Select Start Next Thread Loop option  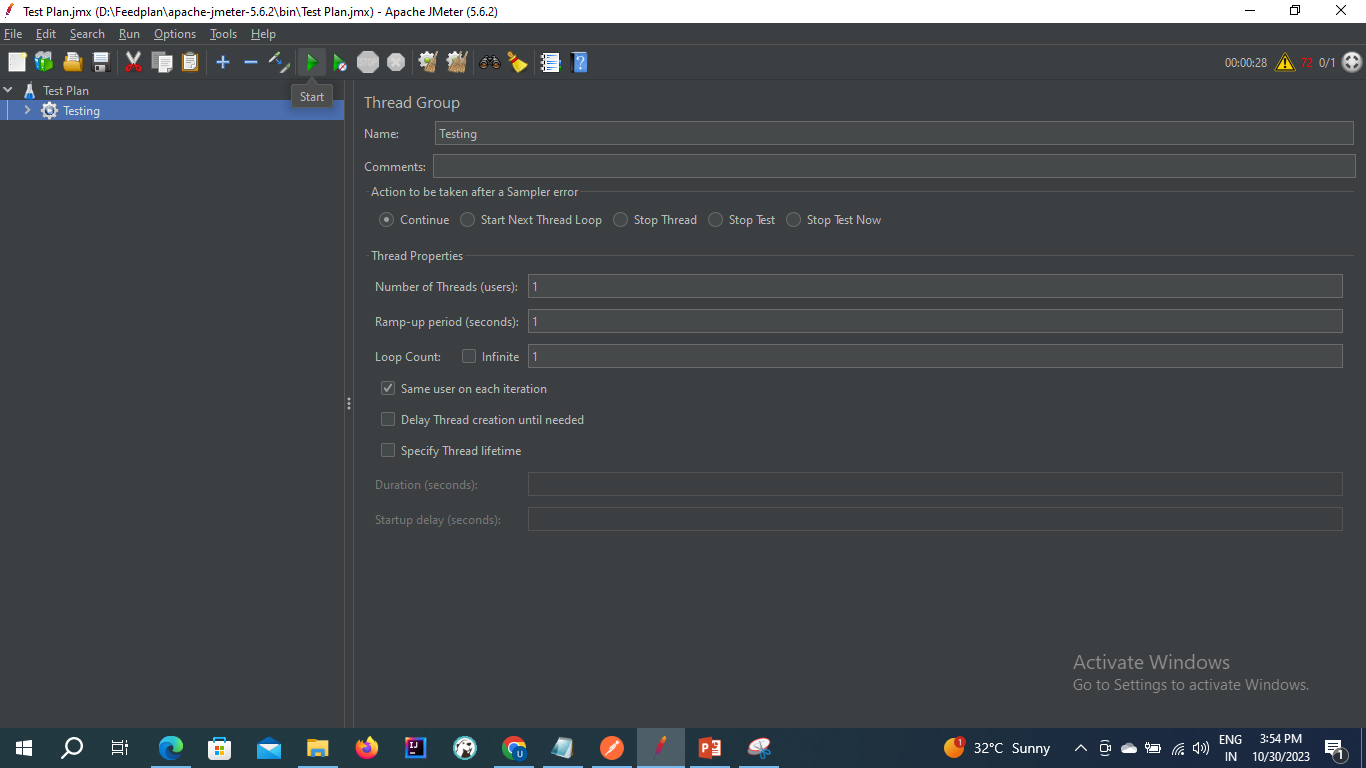pos(467,220)
